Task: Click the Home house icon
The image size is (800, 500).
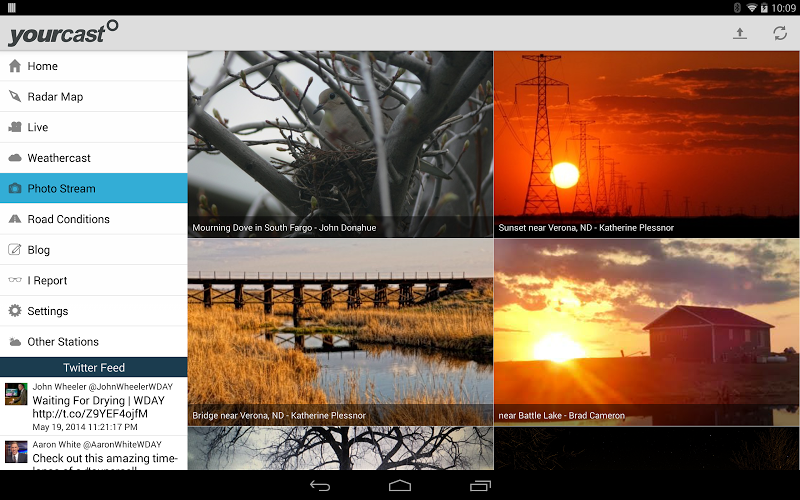Action: coord(15,66)
